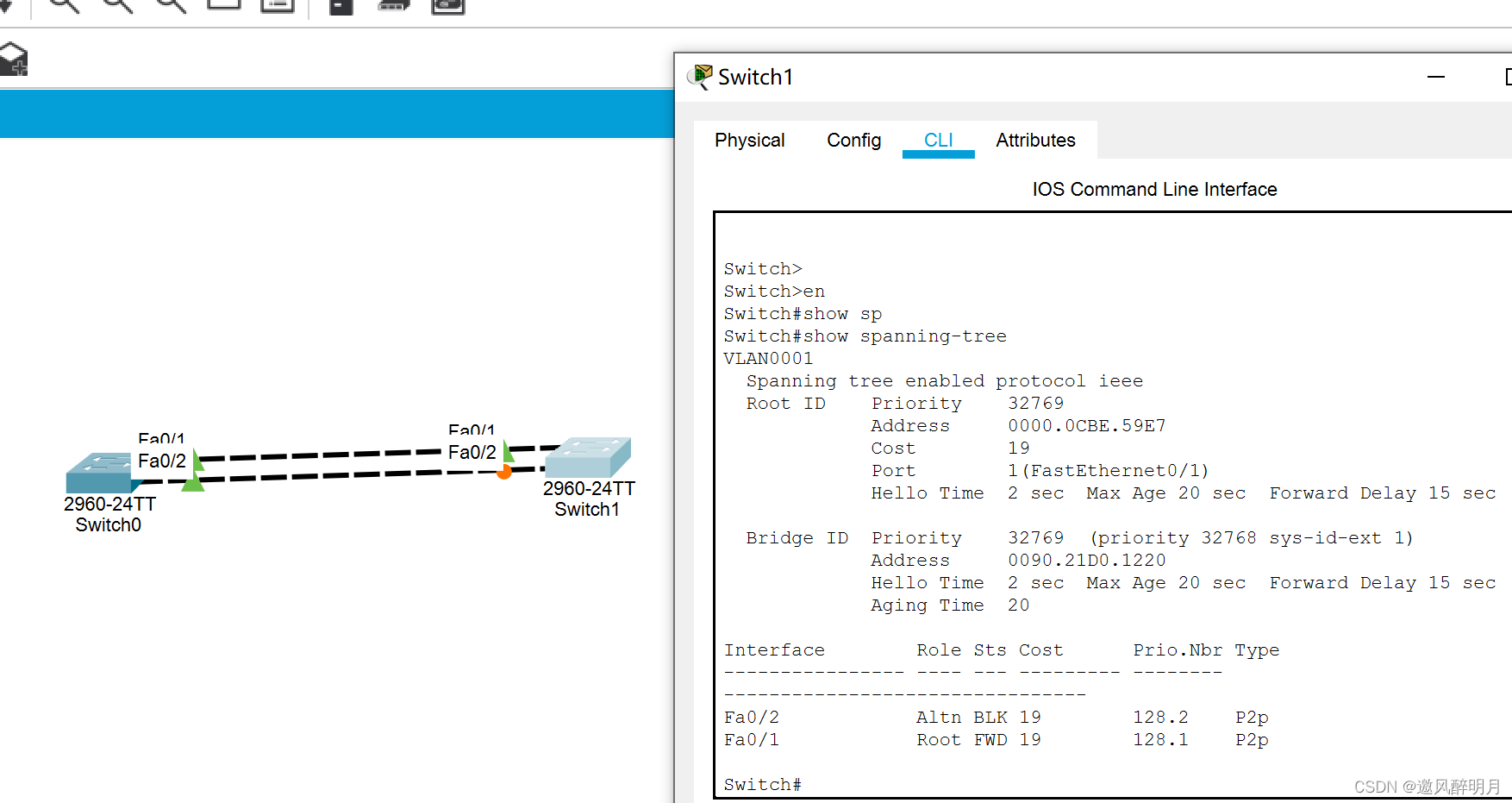Click the 2960-24TT label above Switch1 name
This screenshot has width=1512, height=803.
tap(590, 489)
